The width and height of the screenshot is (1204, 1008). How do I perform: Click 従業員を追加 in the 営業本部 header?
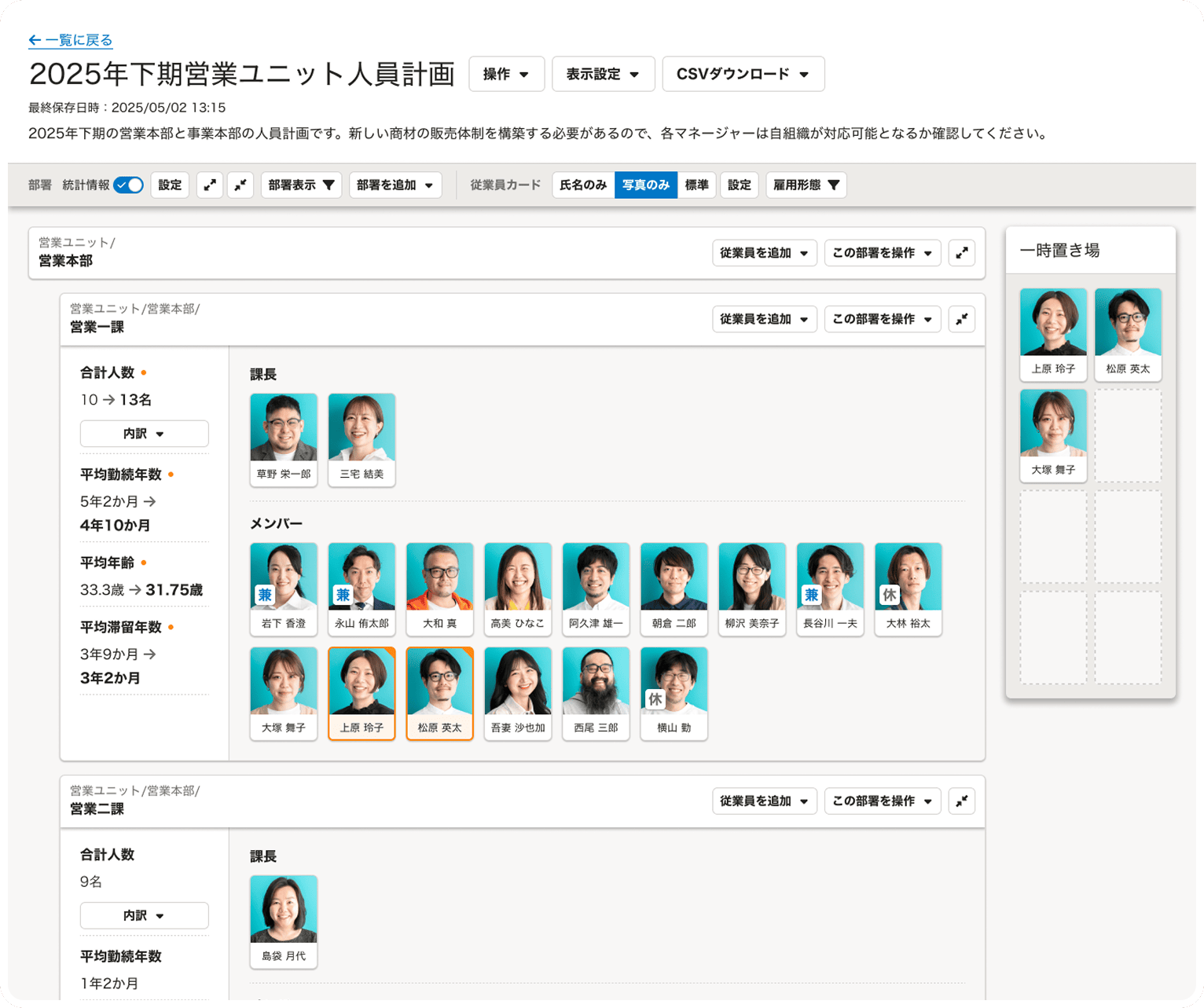(x=764, y=253)
